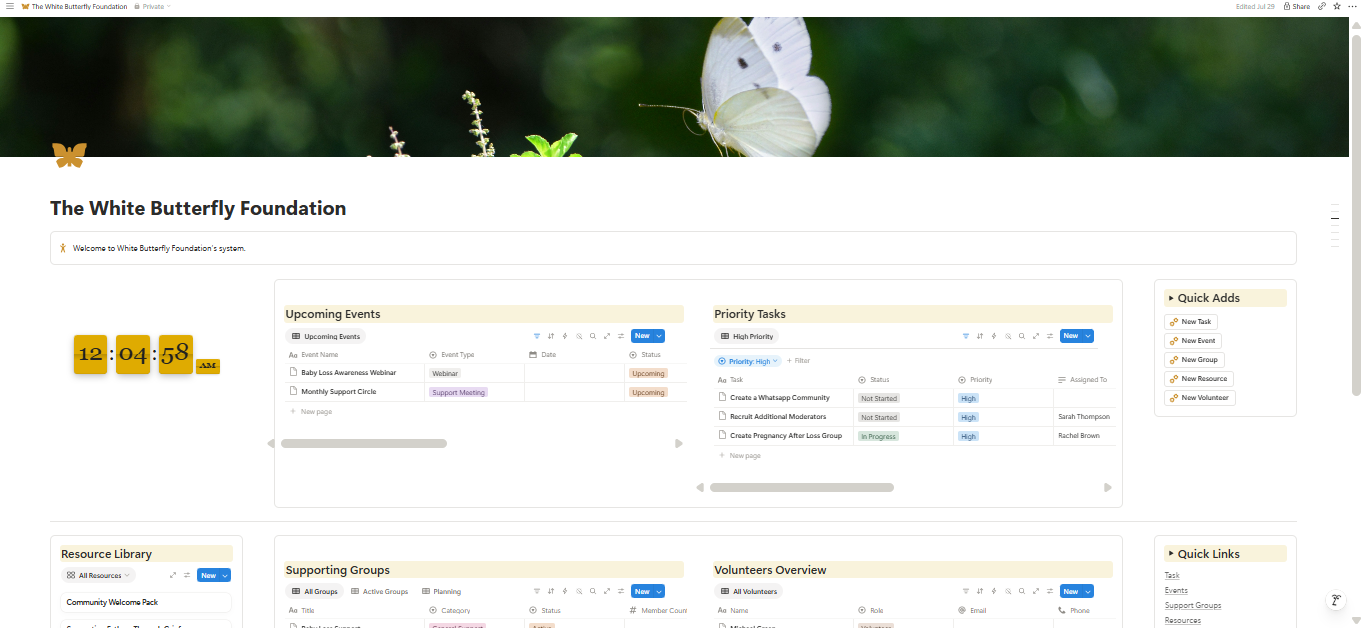Screen dimensions: 1363x628
Task: Open Upcoming Events database full page
Action: 607,336
